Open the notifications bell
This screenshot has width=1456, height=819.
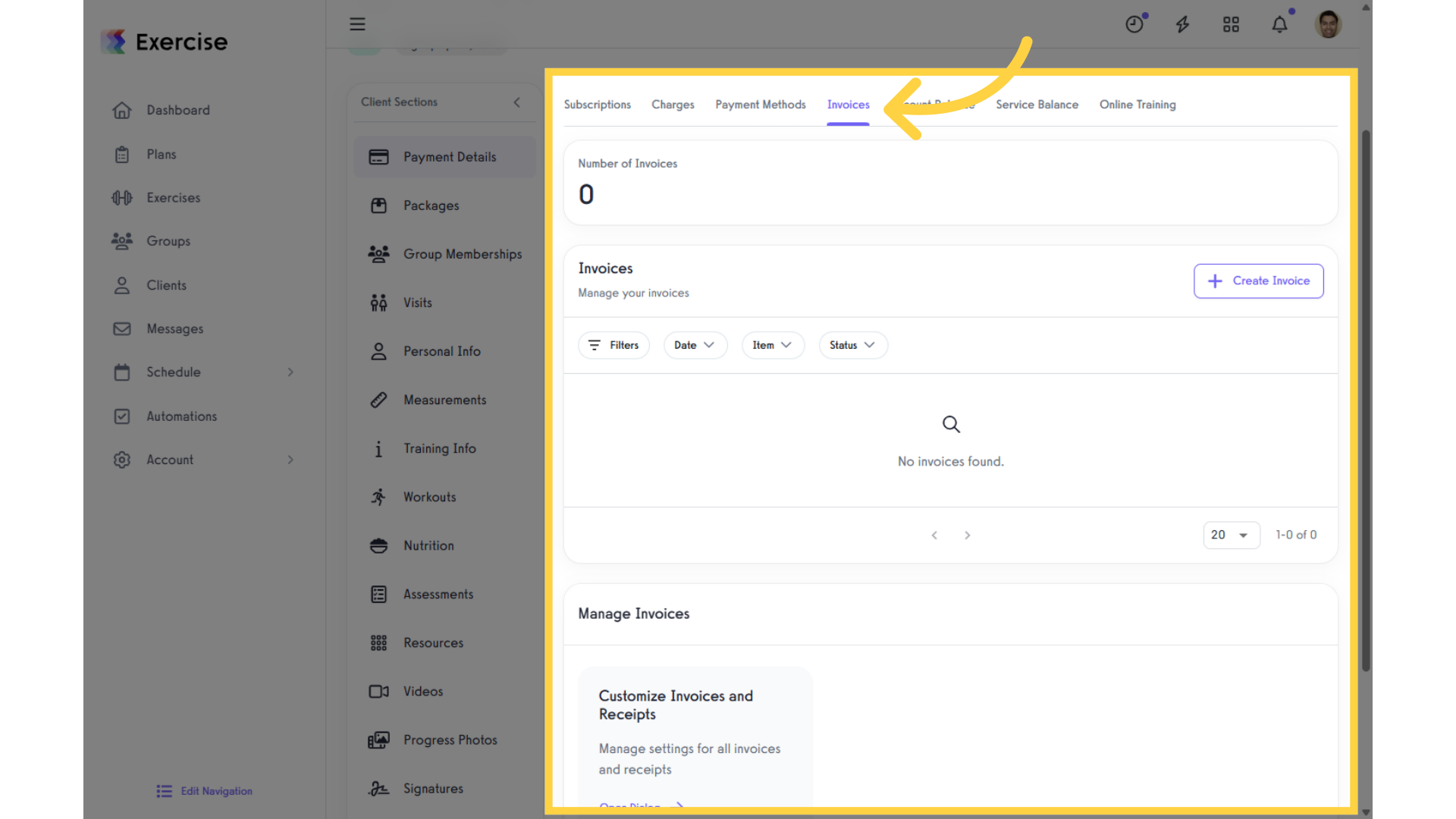[1279, 24]
